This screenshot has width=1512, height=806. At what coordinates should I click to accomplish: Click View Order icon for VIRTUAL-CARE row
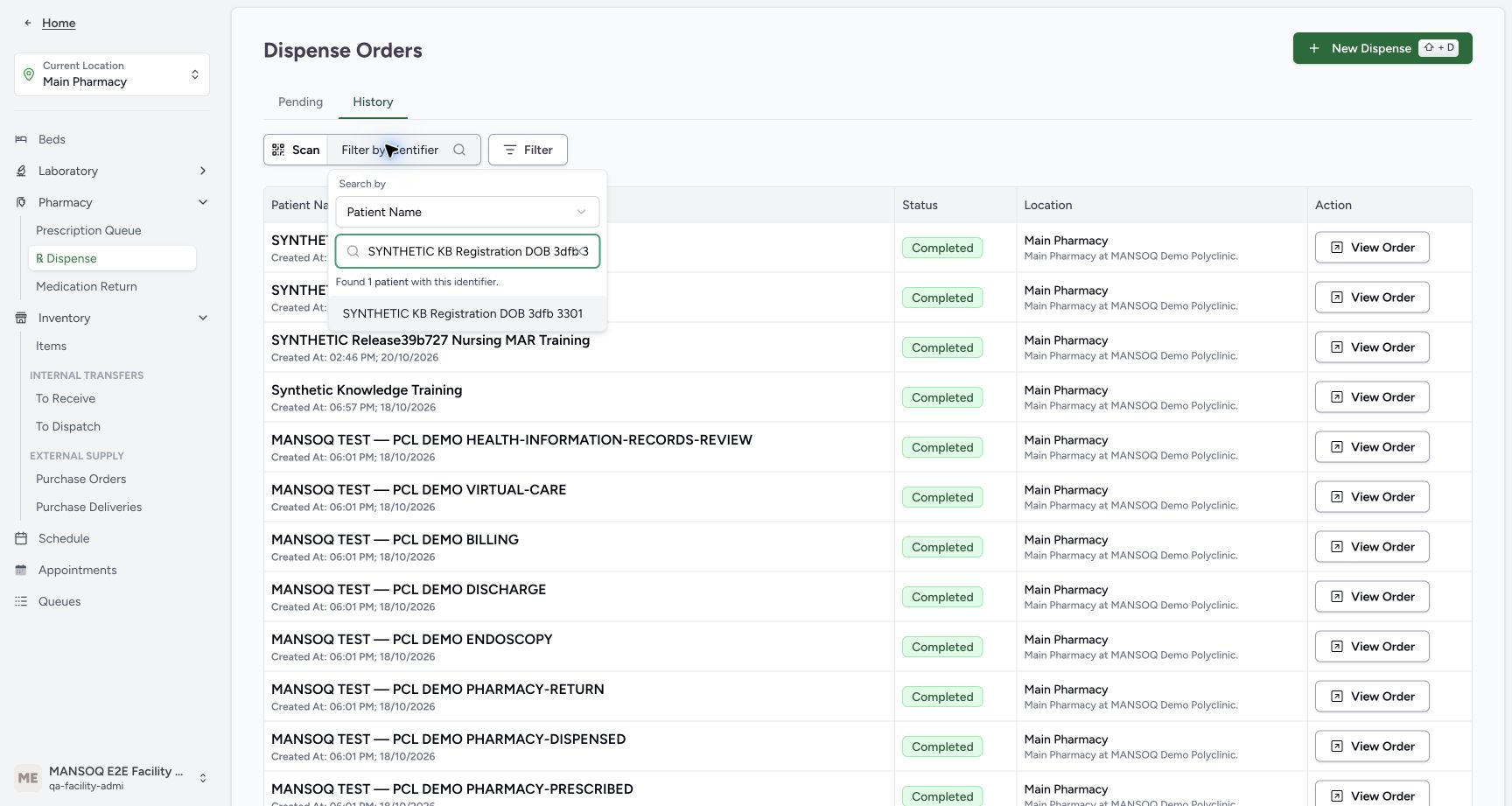1337,497
